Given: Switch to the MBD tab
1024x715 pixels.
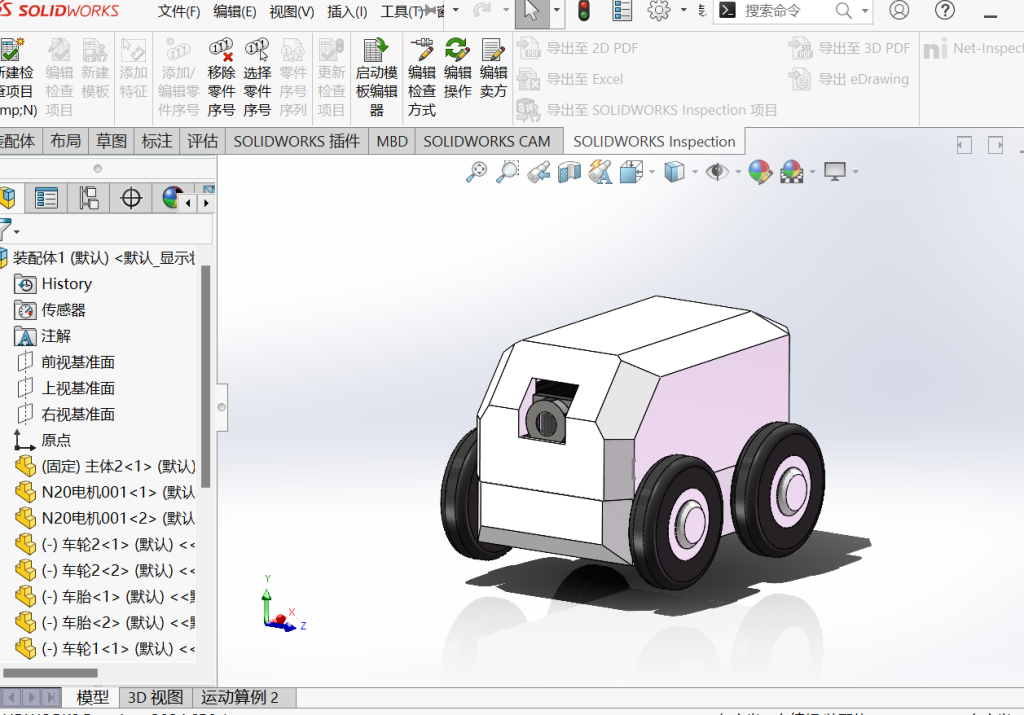Looking at the screenshot, I should coord(392,142).
